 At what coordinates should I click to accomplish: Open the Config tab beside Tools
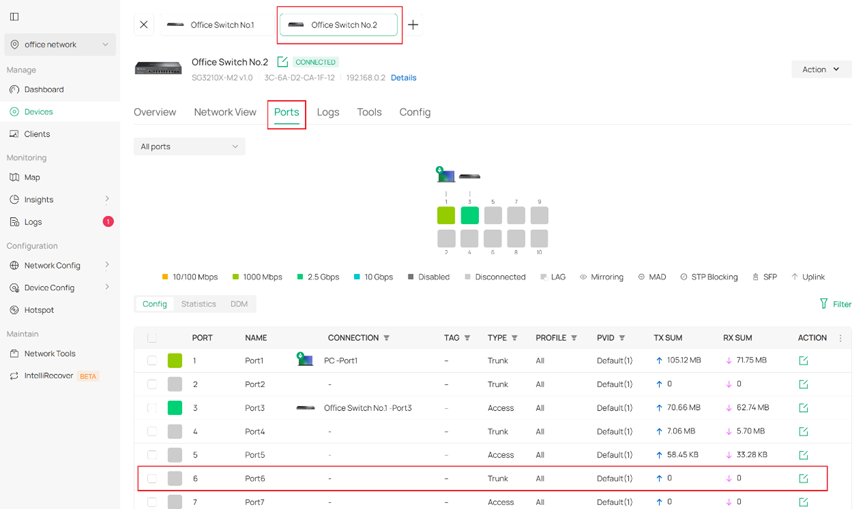415,112
